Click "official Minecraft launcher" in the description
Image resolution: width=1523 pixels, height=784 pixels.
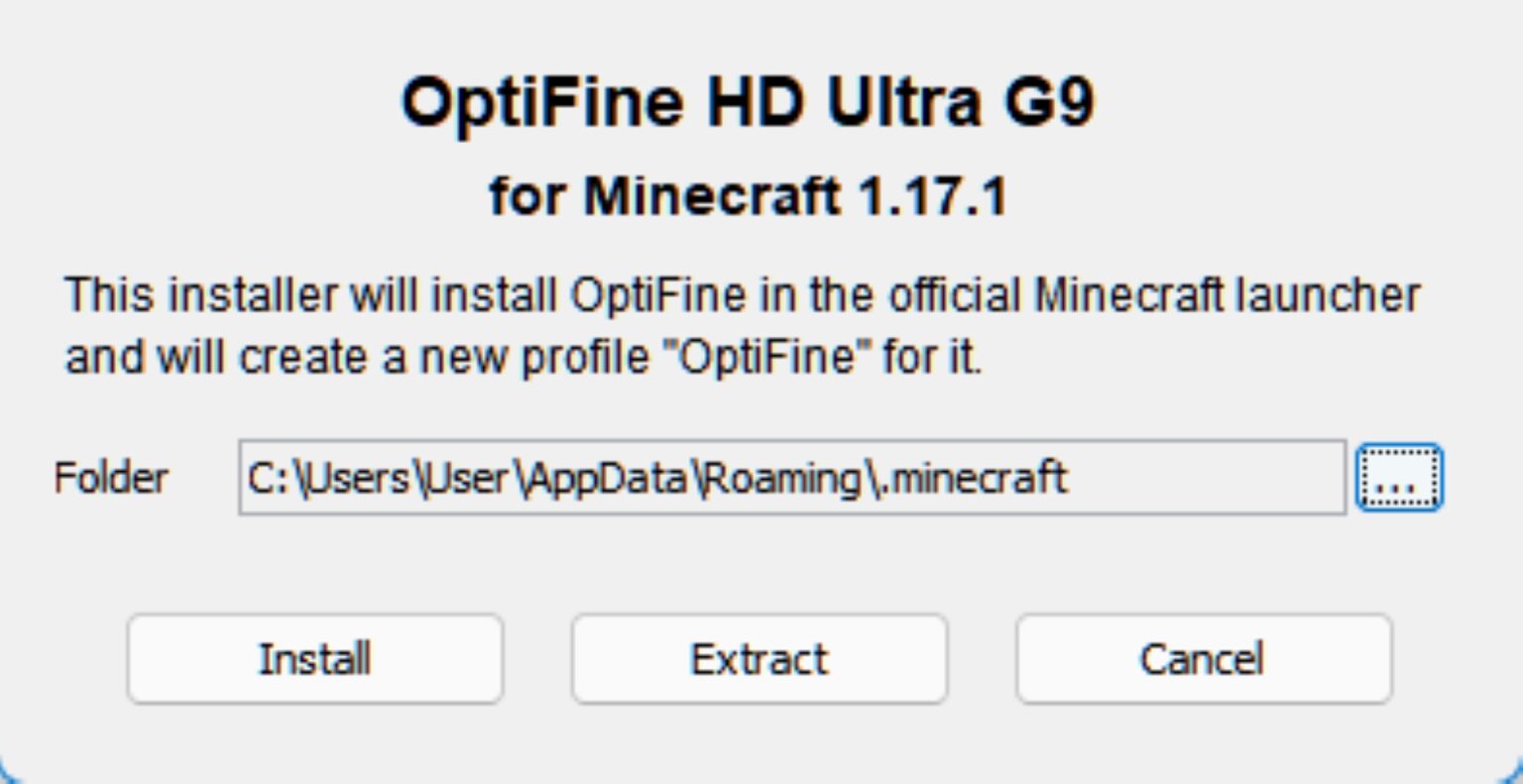click(x=1153, y=295)
